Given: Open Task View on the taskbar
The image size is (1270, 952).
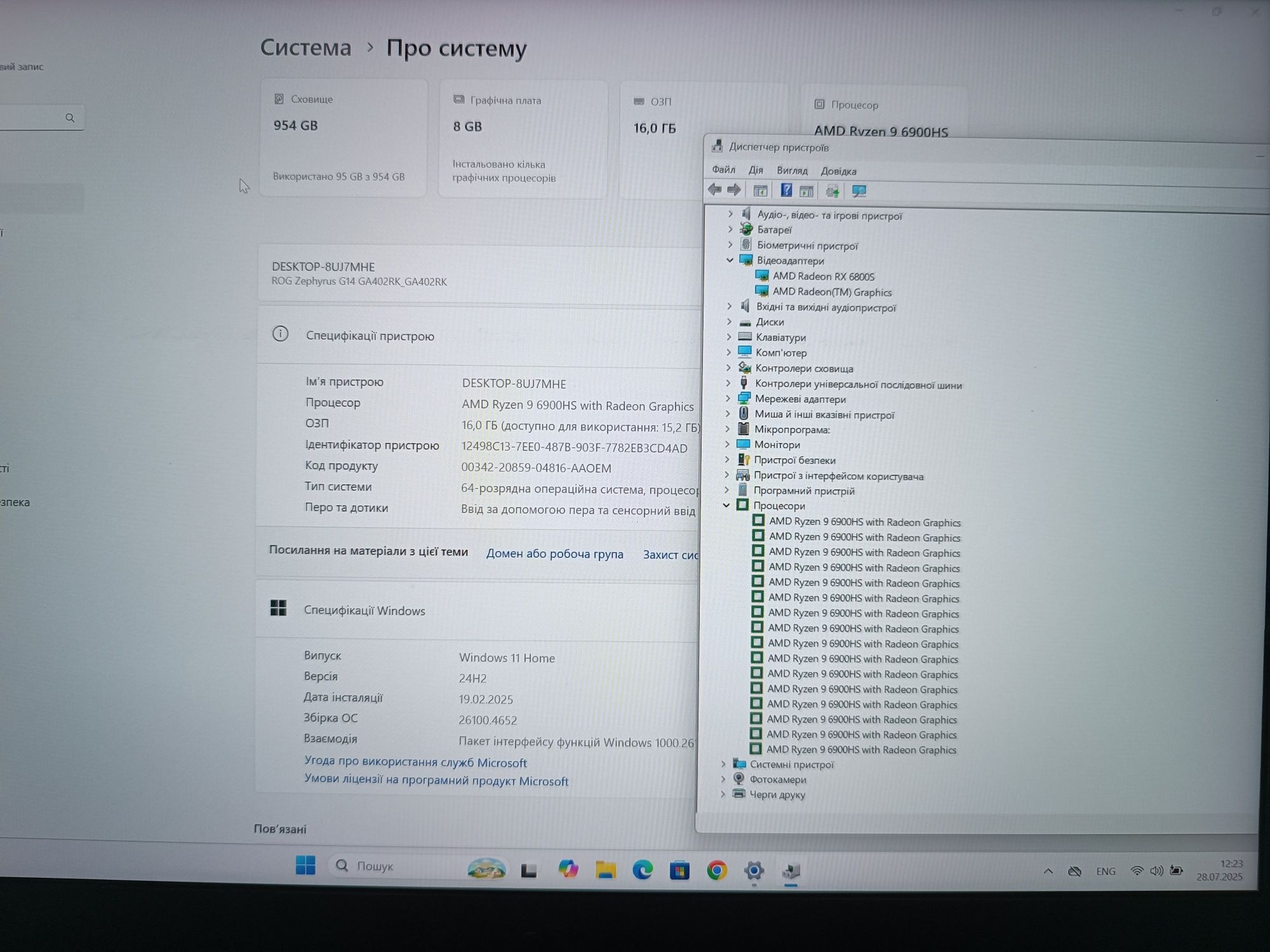Looking at the screenshot, I should [x=529, y=870].
